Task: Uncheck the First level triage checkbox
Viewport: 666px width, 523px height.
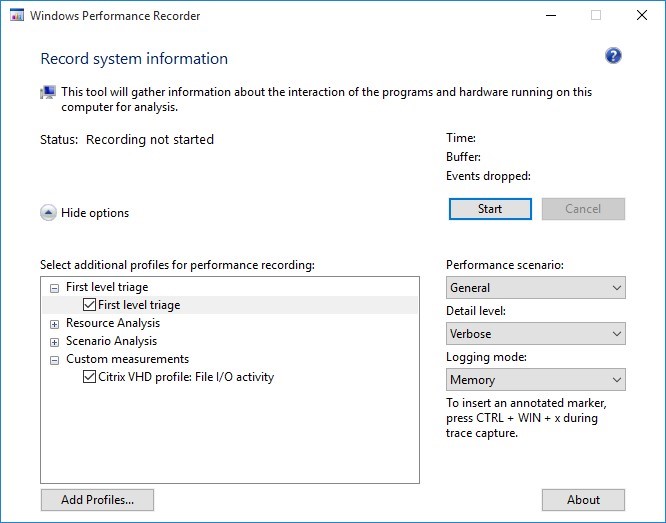Action: click(90, 305)
